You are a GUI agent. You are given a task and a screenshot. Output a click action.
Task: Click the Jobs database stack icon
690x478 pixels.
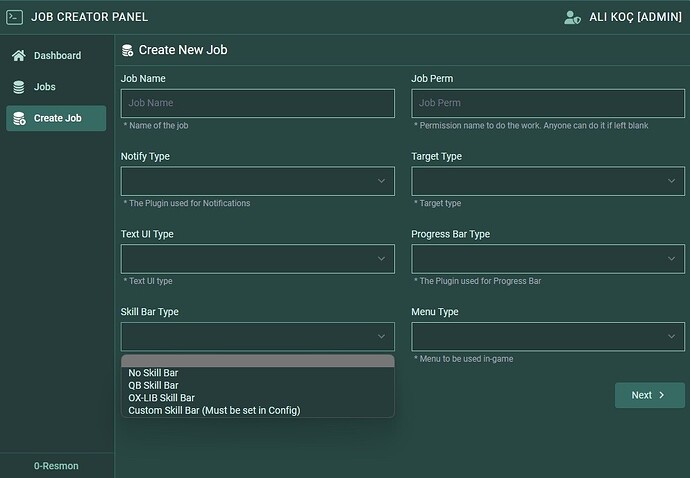(x=18, y=87)
